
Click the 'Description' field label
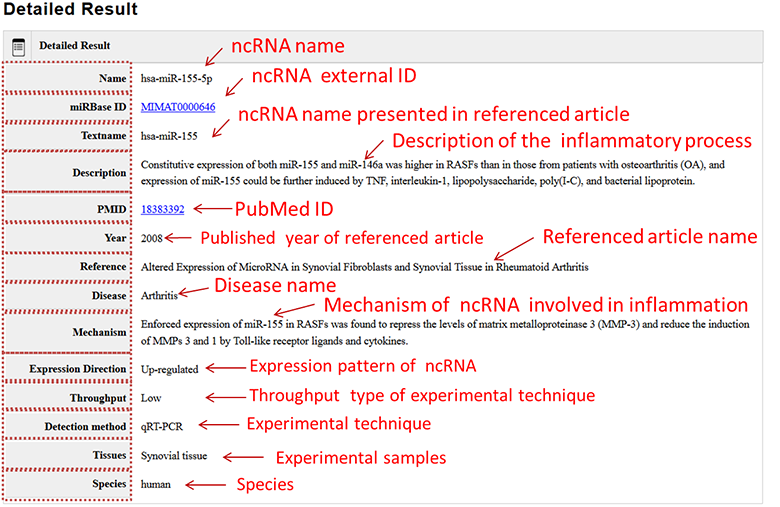click(x=99, y=173)
